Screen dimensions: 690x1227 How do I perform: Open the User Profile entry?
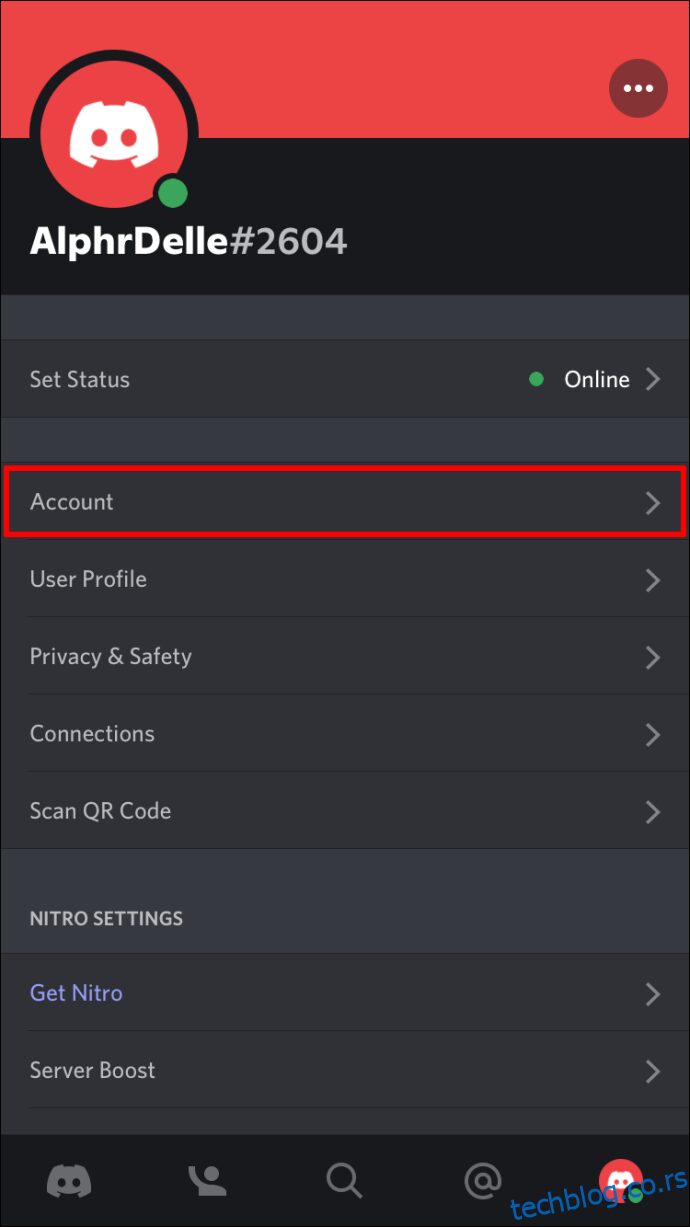coord(345,580)
